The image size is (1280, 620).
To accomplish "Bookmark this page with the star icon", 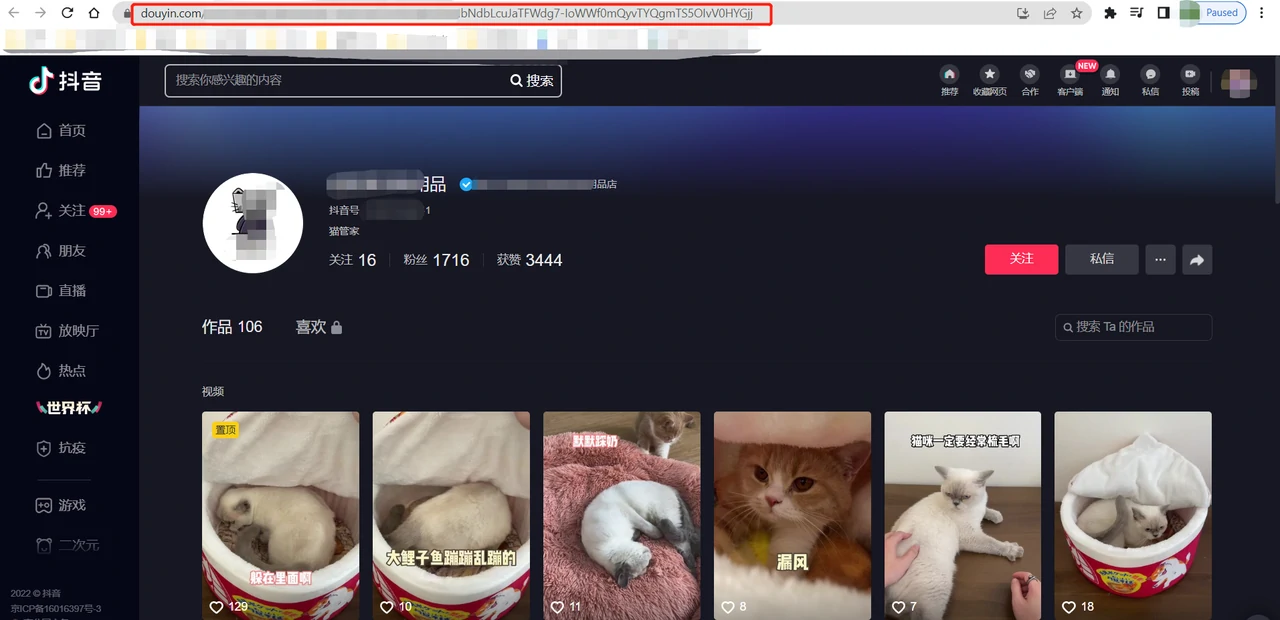I will pyautogui.click(x=1077, y=13).
